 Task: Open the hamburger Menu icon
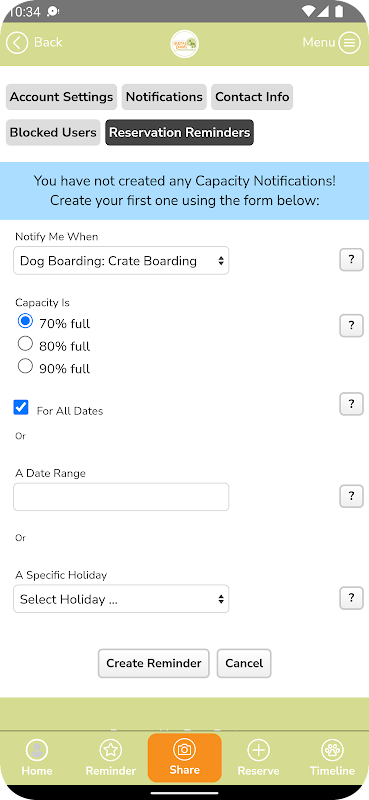tap(350, 43)
